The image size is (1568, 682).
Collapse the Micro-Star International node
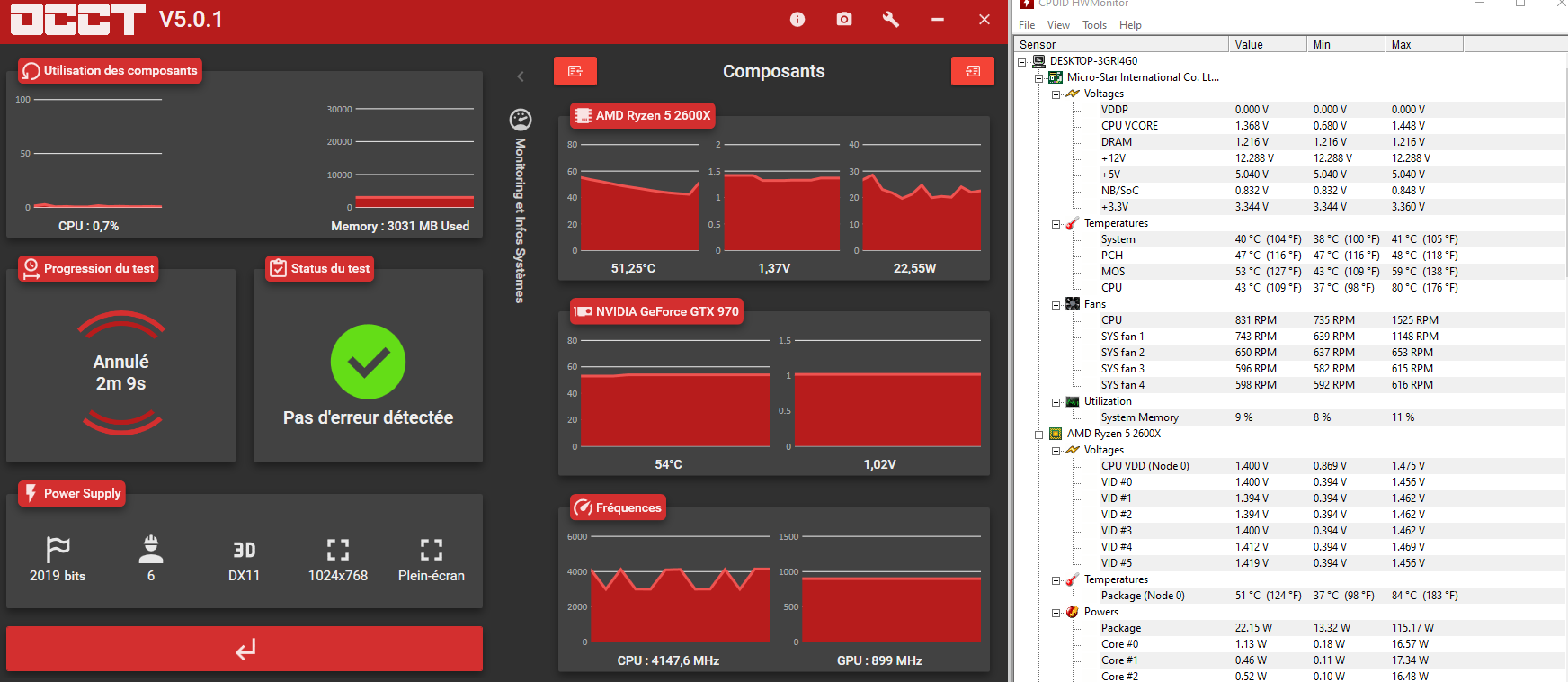click(x=1039, y=78)
